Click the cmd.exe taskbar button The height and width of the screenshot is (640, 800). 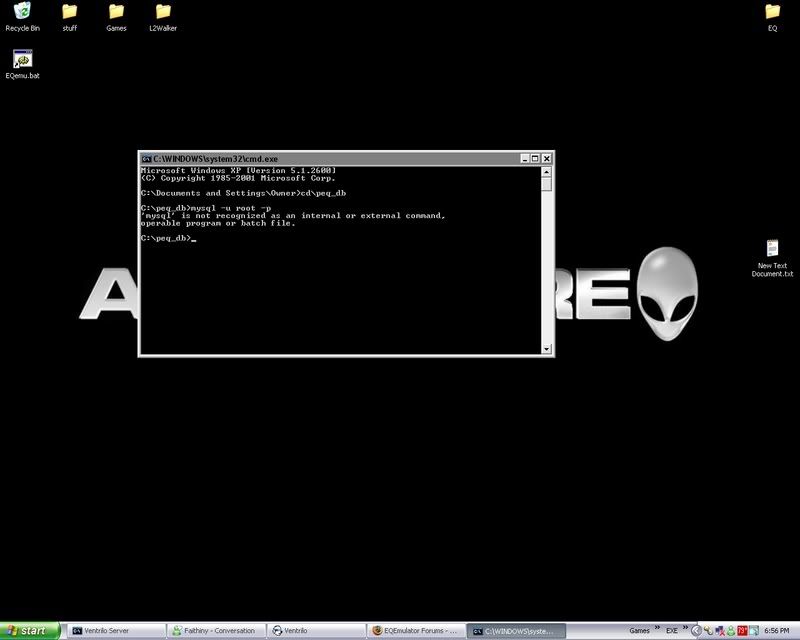point(516,631)
